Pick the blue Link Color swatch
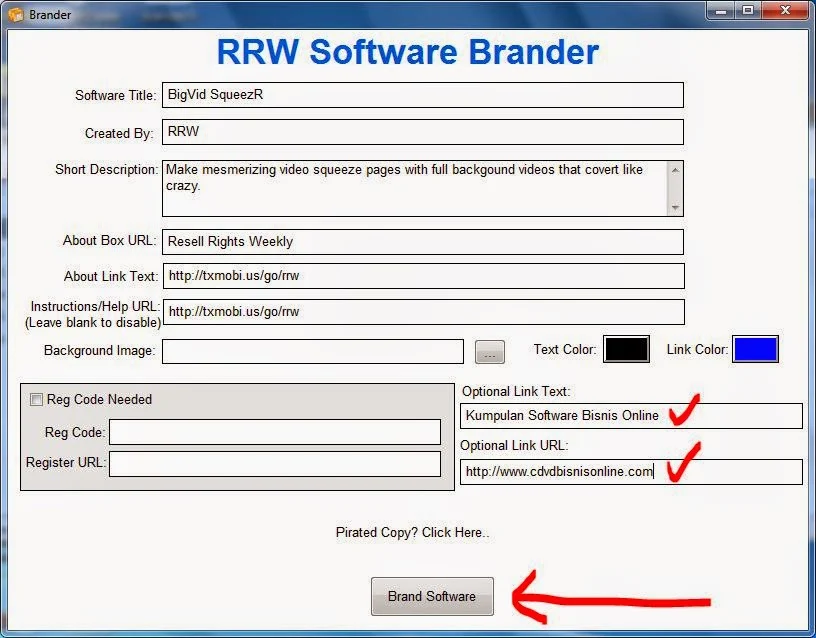 tap(755, 349)
